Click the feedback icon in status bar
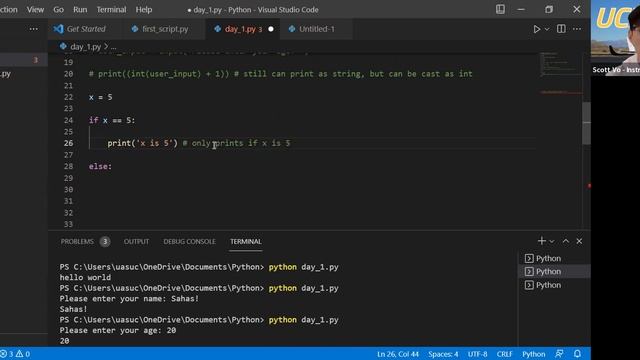The width and height of the screenshot is (640, 360). click(x=559, y=354)
